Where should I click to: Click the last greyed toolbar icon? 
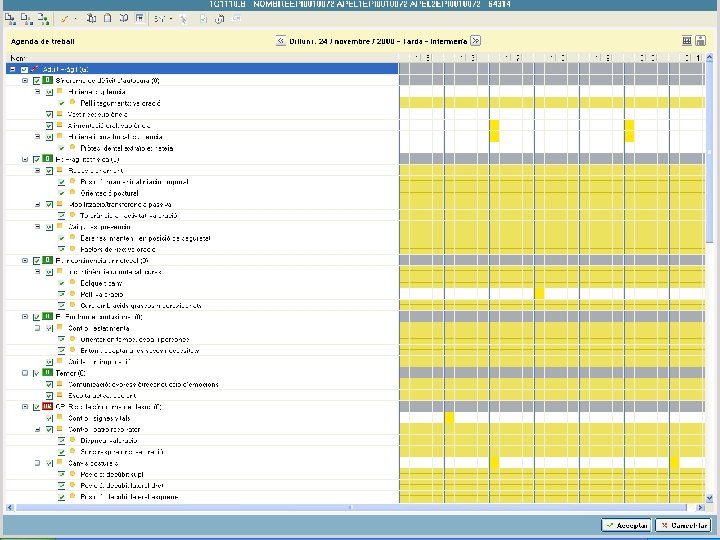(x=236, y=19)
